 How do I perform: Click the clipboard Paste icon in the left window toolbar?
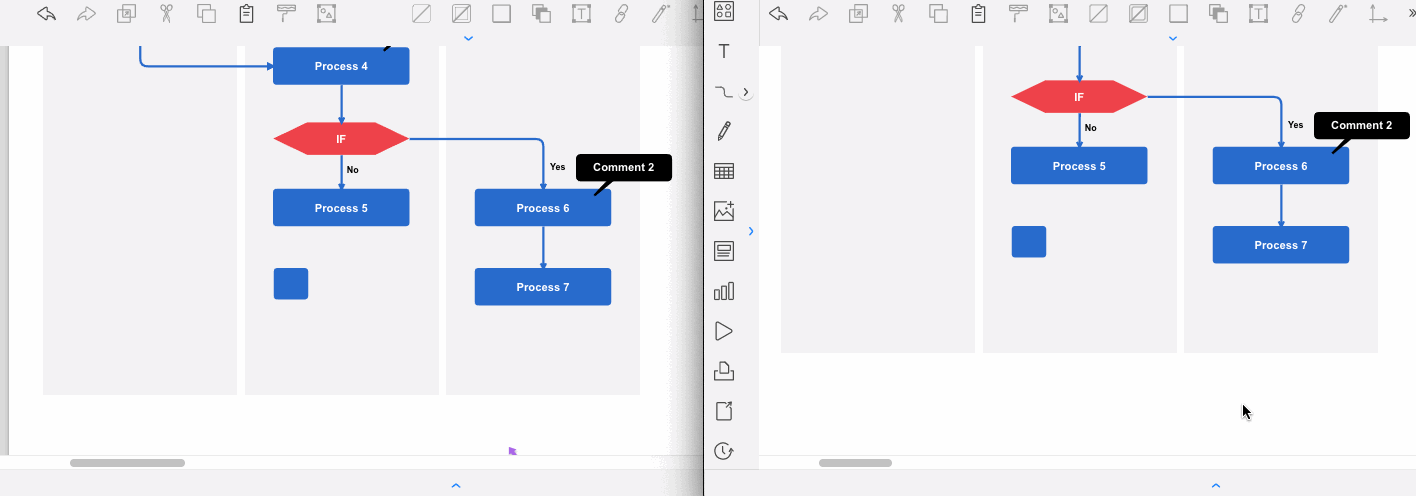tap(246, 14)
